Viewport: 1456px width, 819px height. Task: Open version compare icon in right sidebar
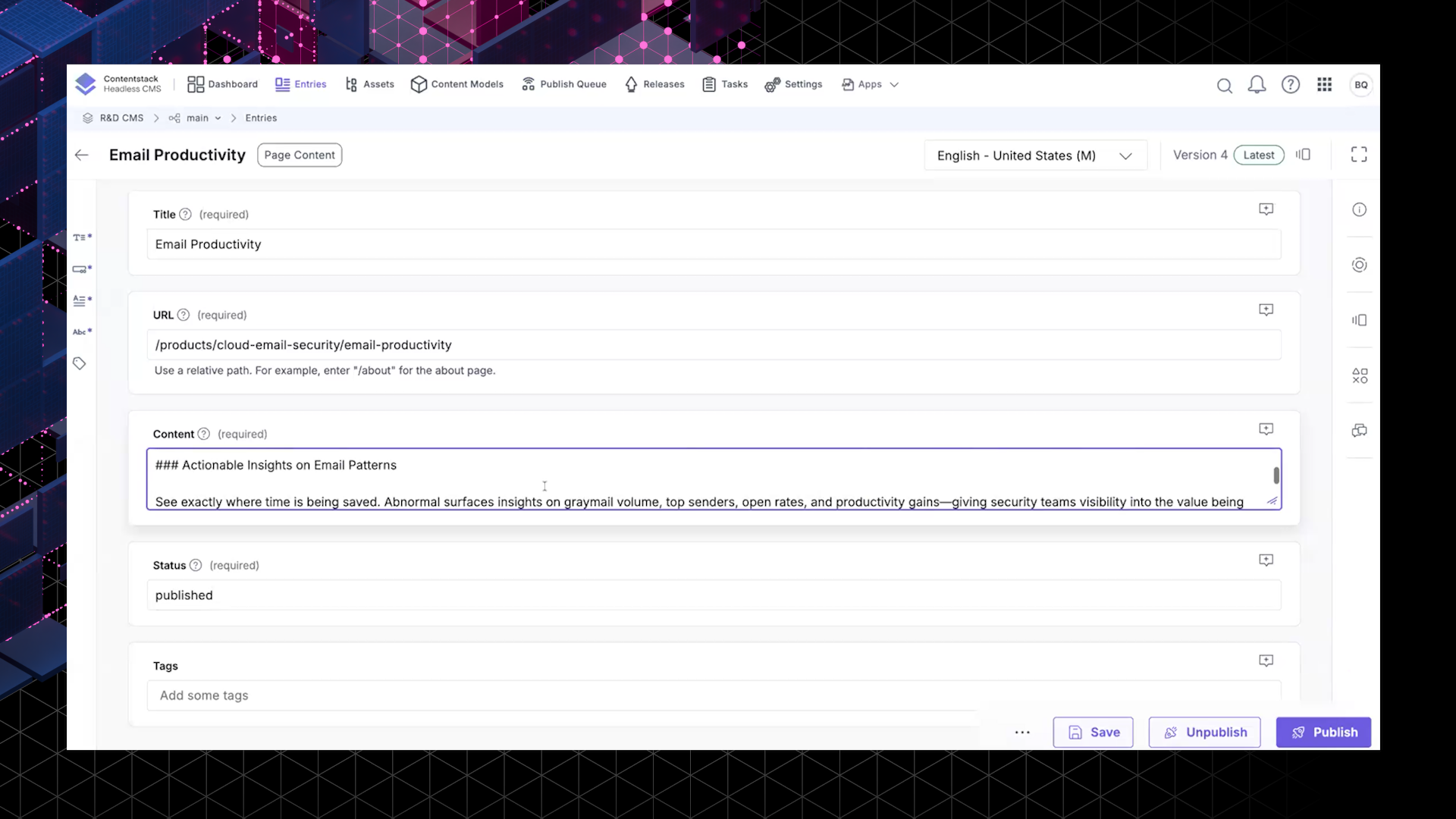click(1359, 320)
